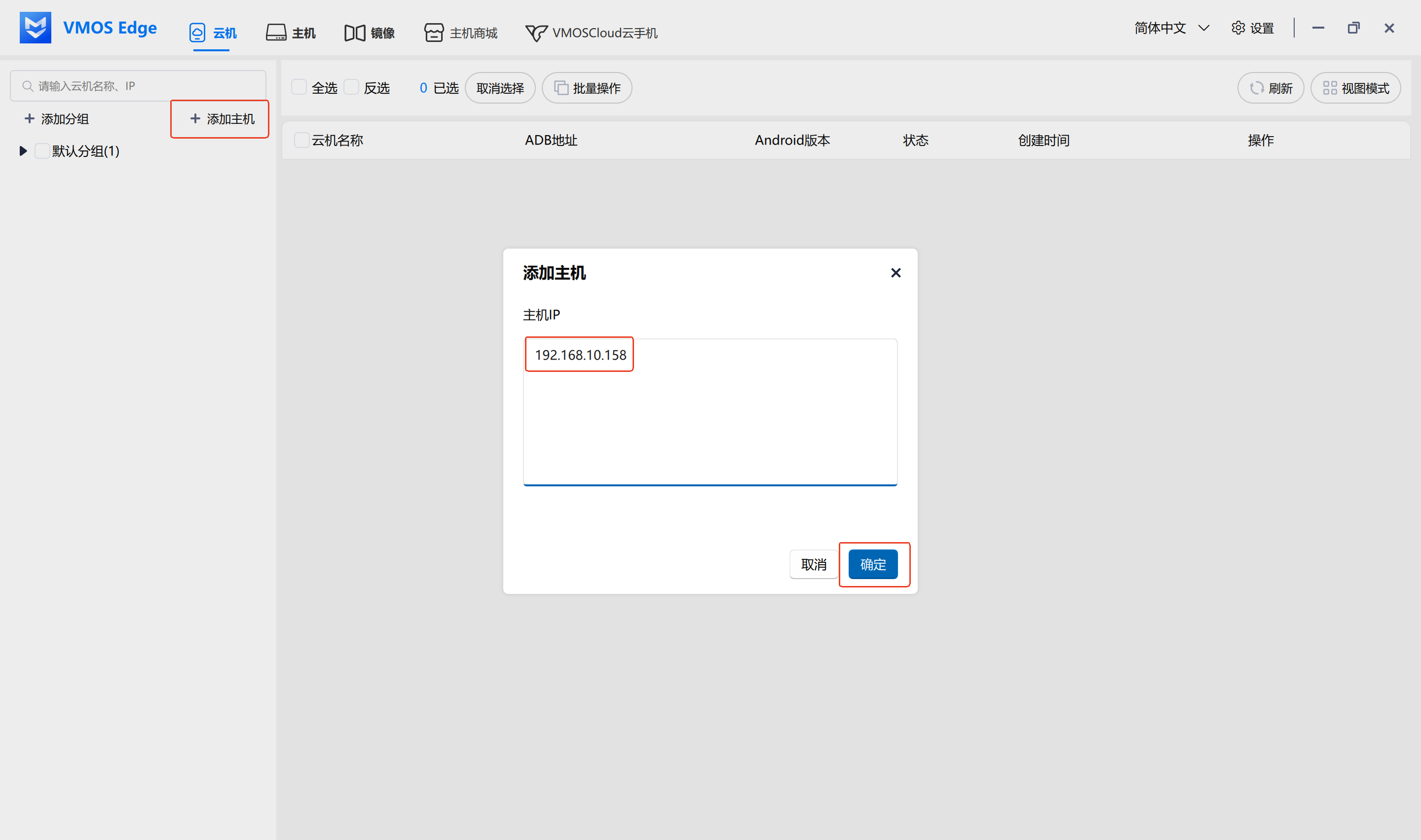This screenshot has height=840, width=1421.
Task: Click the 刷新 refresh icon button
Action: 1257,88
